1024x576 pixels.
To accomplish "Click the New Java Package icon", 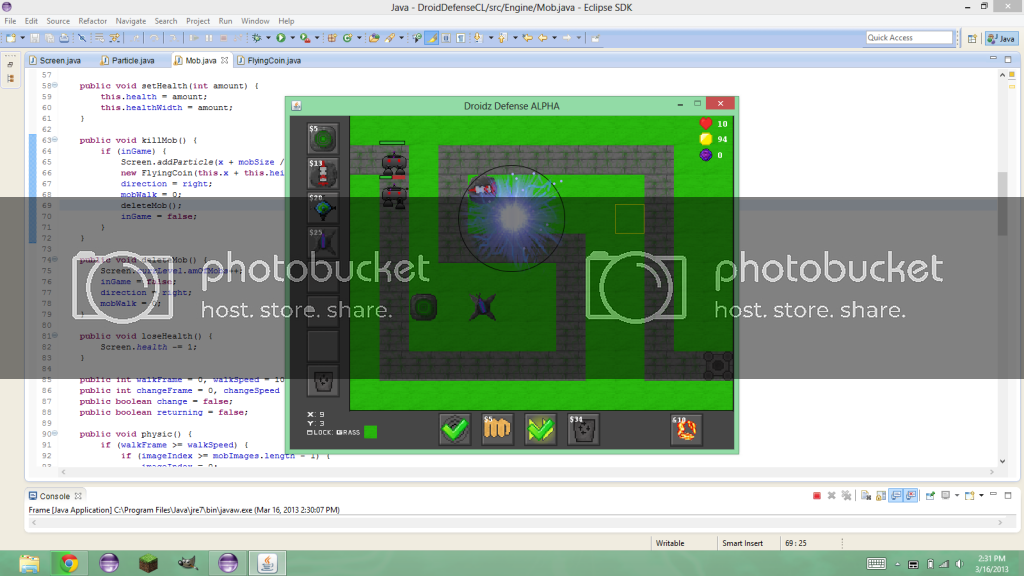I will 332,38.
